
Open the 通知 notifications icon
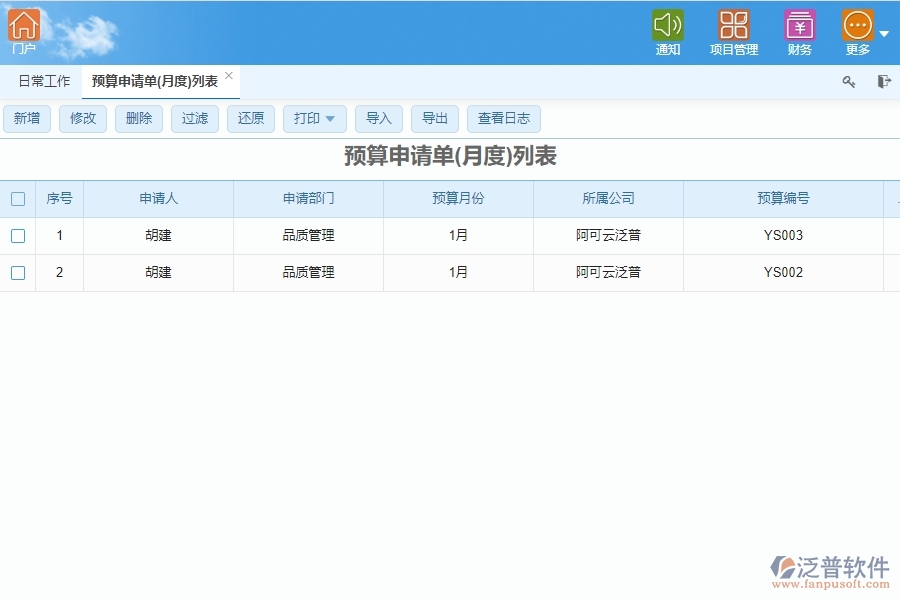point(667,30)
